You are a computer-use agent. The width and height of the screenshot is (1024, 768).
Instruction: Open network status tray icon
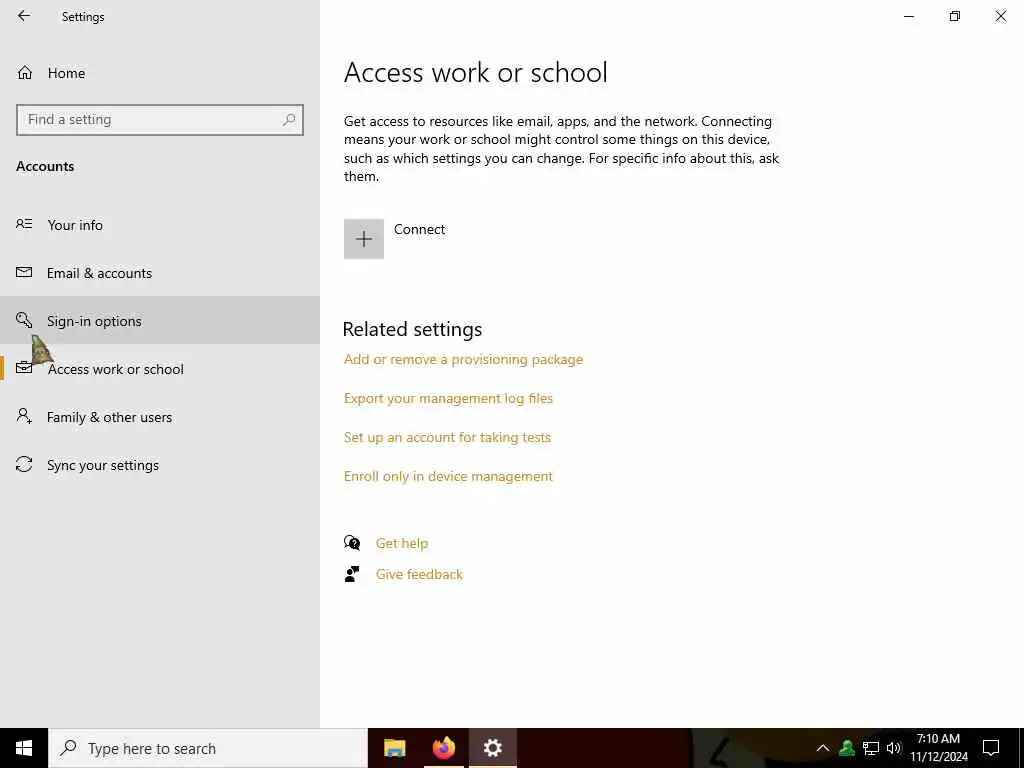click(871, 748)
